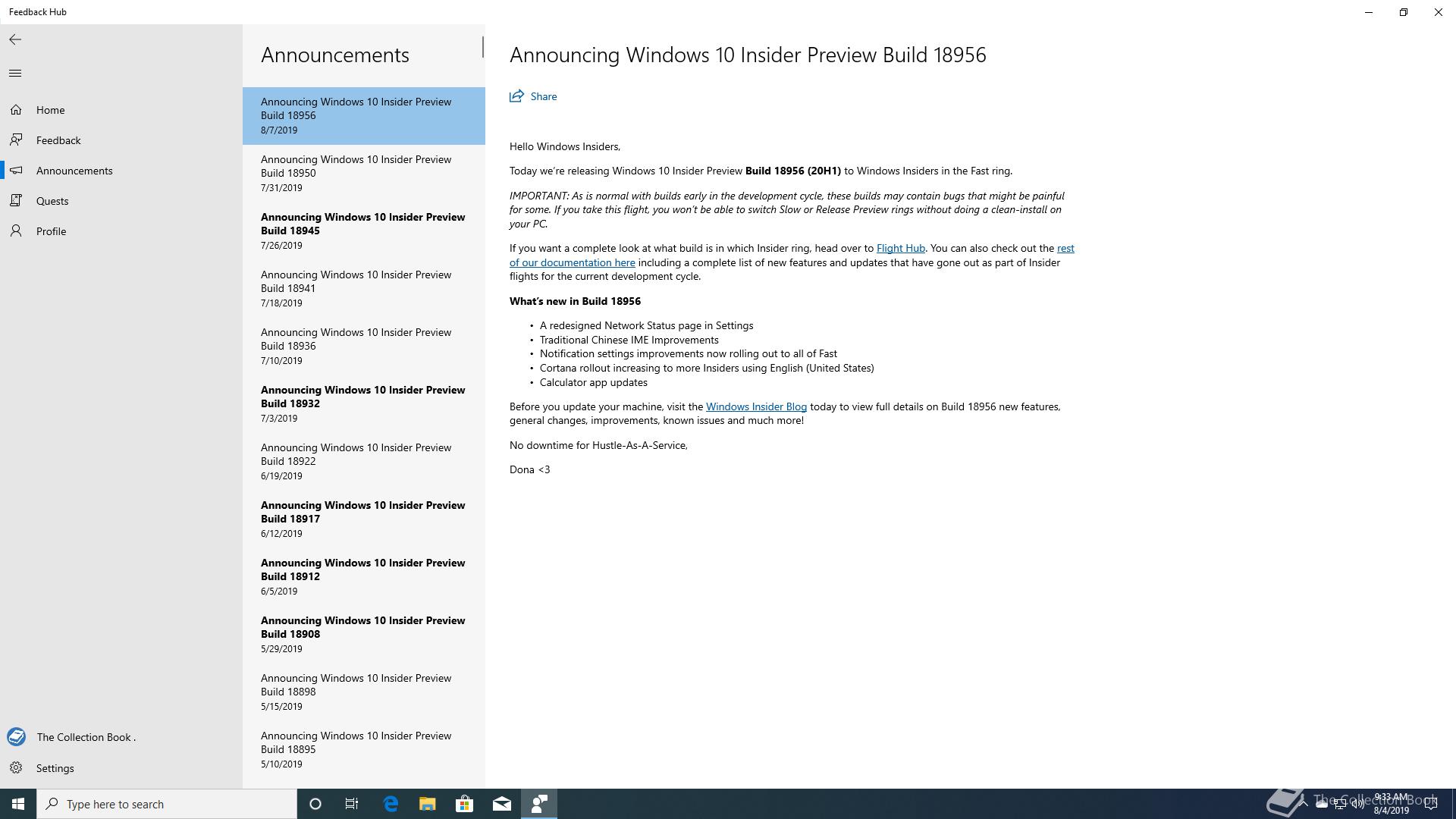Open Settings label in navigation pane

55,768
